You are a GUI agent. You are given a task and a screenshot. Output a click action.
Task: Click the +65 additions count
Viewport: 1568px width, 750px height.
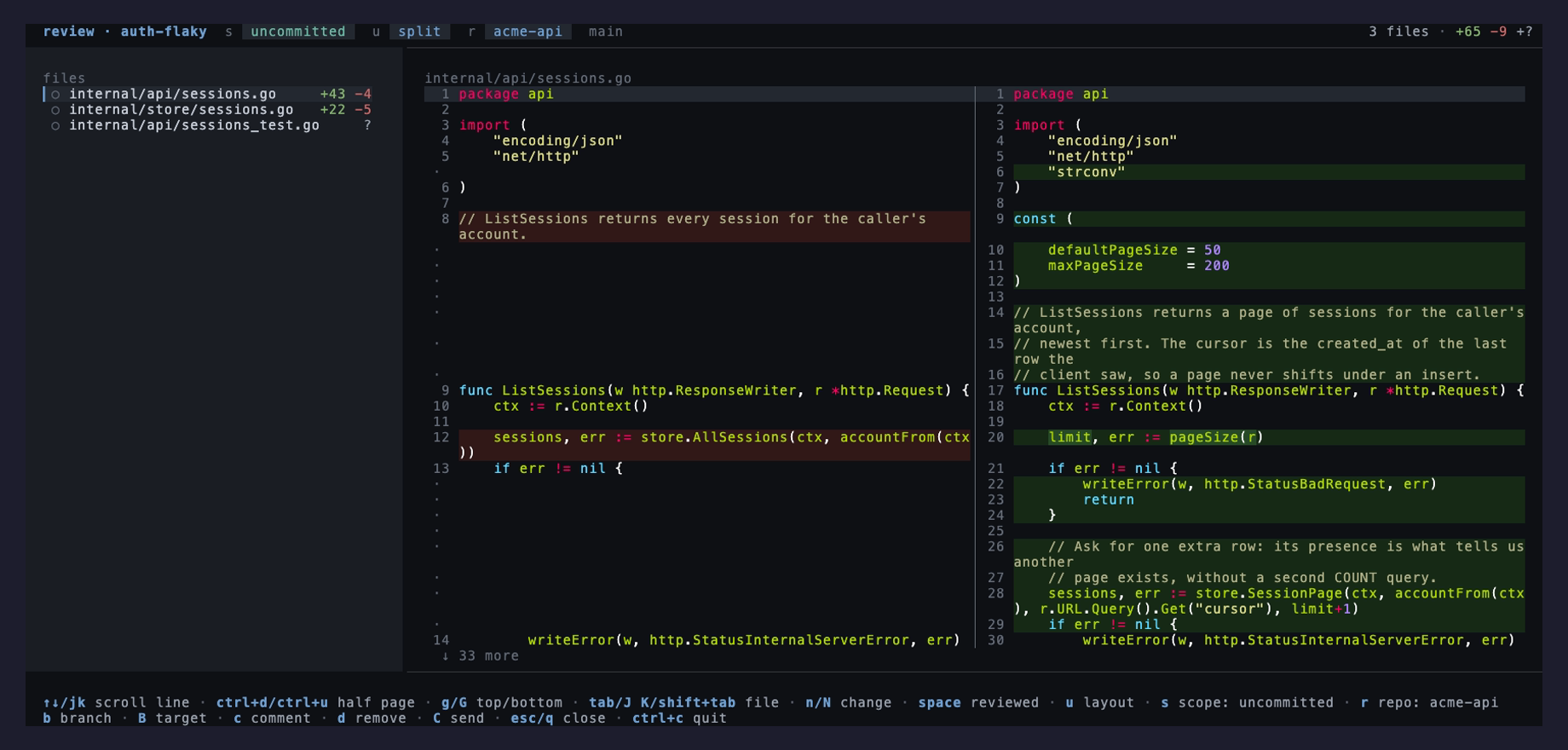[1467, 32]
